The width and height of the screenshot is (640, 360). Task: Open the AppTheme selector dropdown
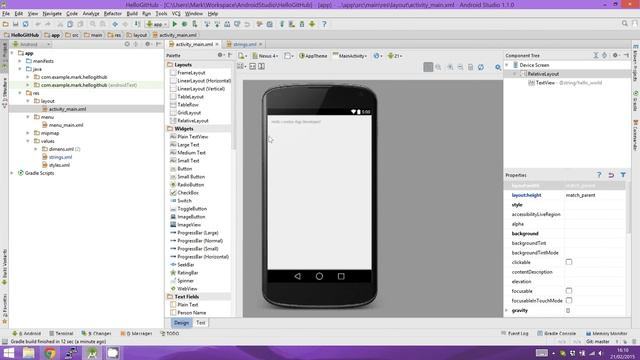pyautogui.click(x=313, y=56)
